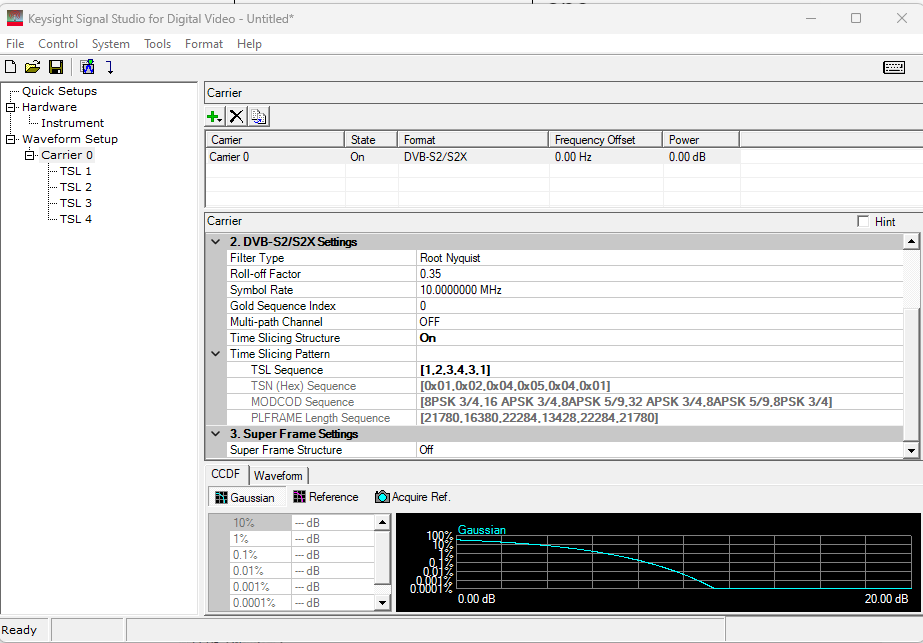Collapse the Waveform Setup tree node
This screenshot has height=643, width=923.
[11, 140]
